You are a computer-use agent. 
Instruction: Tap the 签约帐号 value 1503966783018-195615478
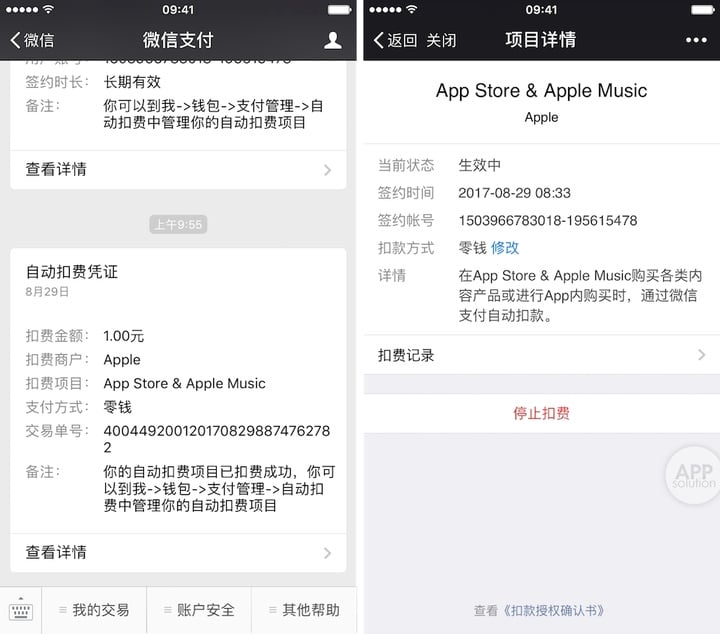point(548,220)
